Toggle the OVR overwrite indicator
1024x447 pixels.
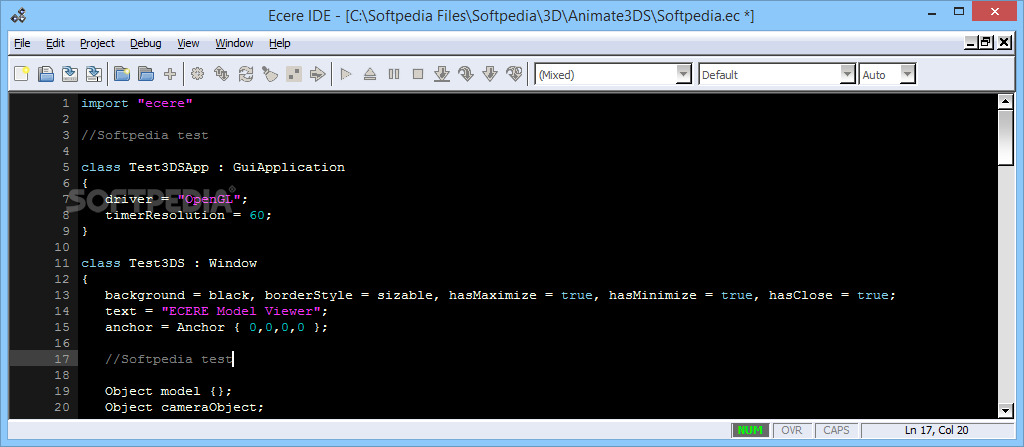pyautogui.click(x=792, y=430)
